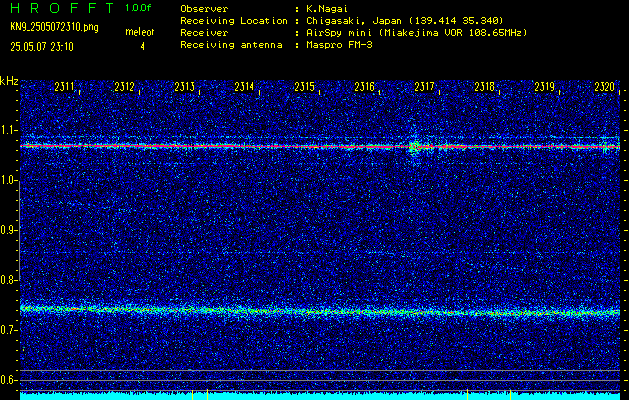
Task: Click the file name KN9_2505072310.png
Action: tap(55, 27)
